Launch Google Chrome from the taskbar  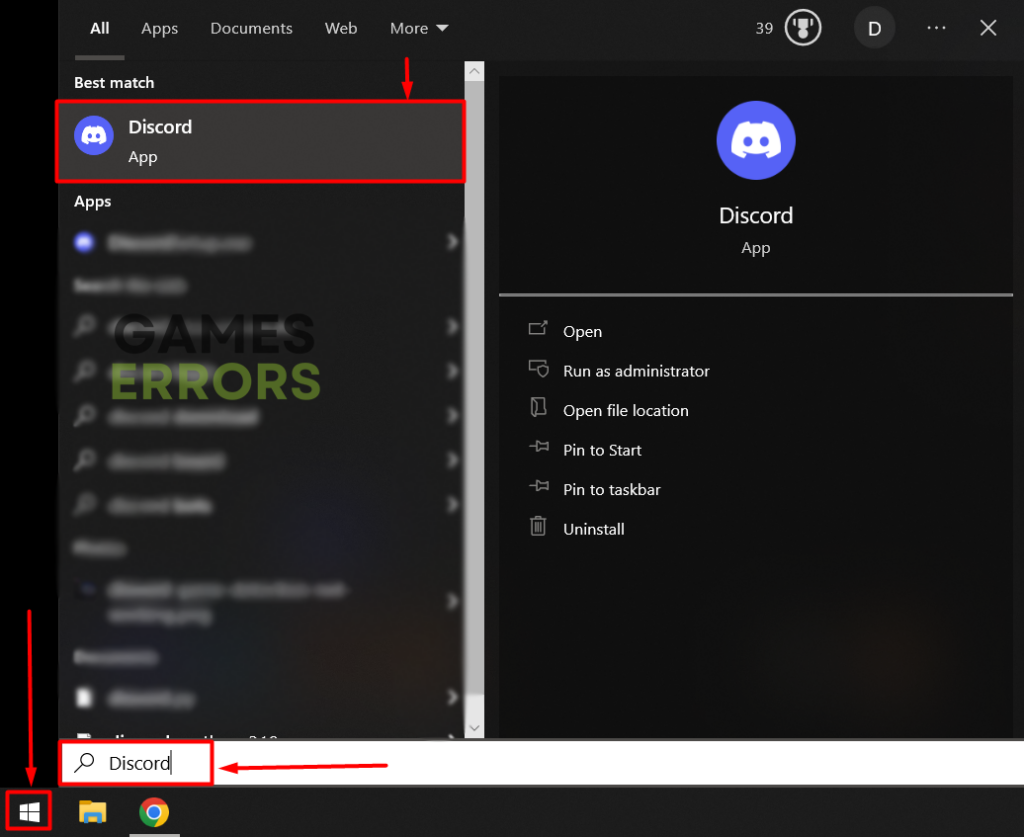pos(154,812)
